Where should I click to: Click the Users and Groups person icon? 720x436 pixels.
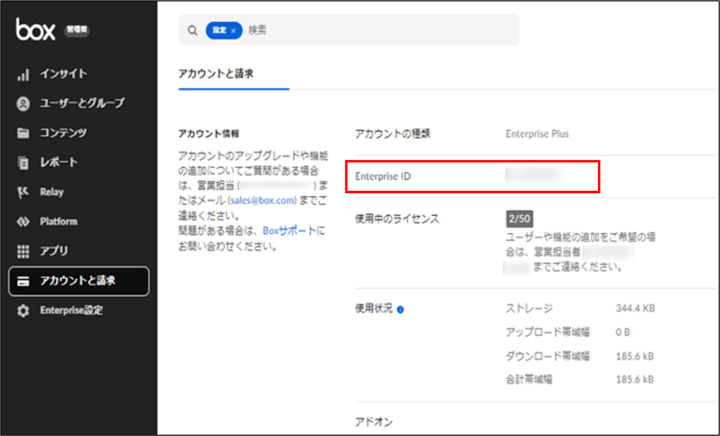[x=23, y=103]
